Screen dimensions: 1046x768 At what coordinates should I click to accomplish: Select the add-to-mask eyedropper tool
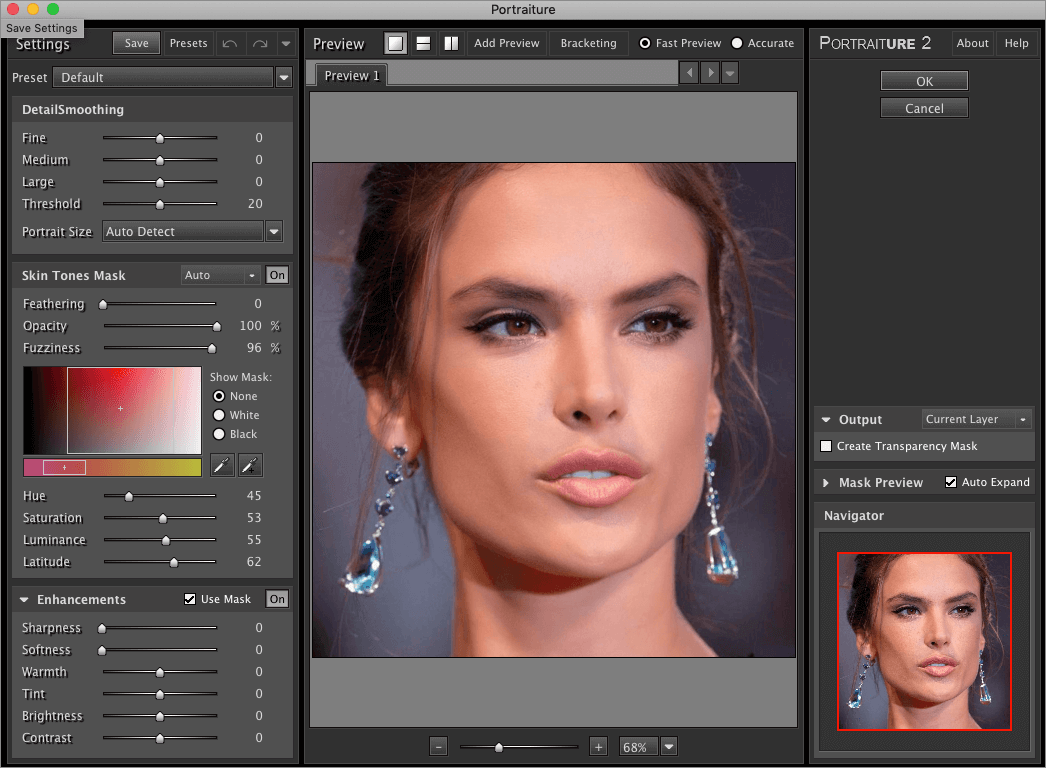pyautogui.click(x=250, y=465)
